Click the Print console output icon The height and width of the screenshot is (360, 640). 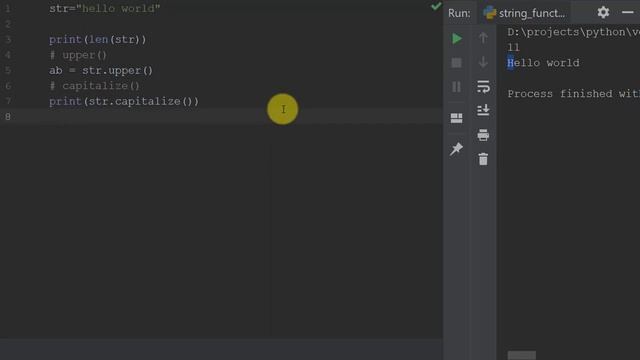[x=483, y=135]
